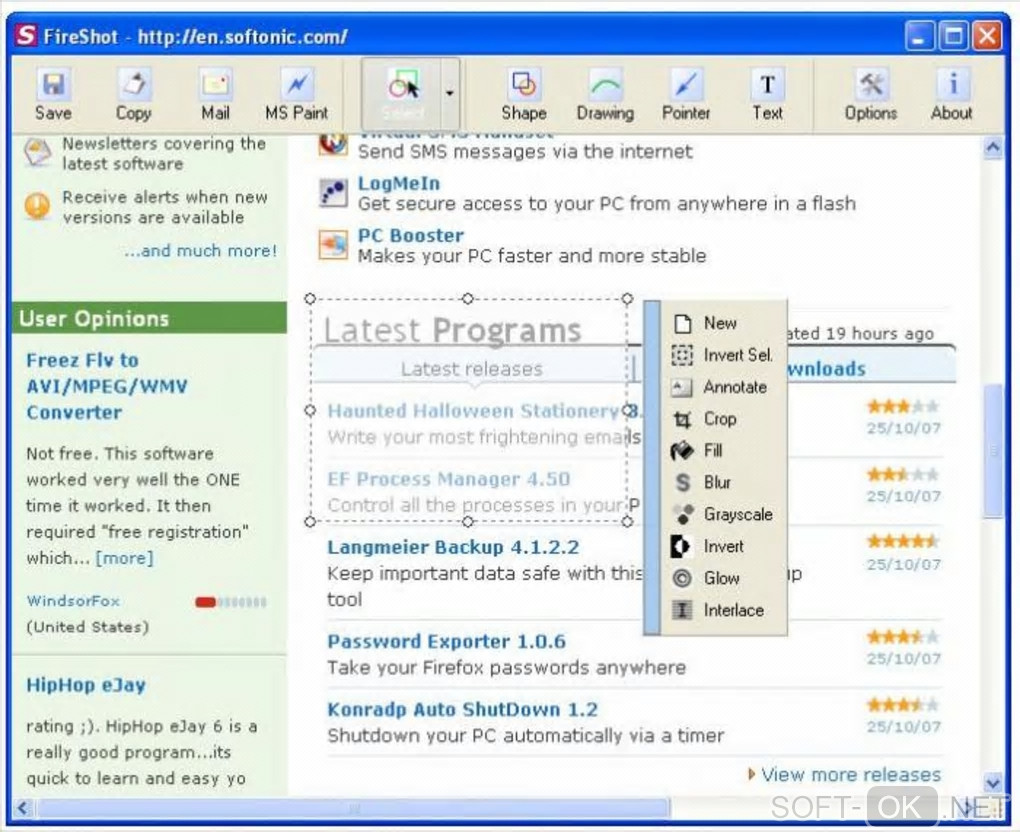This screenshot has height=832, width=1020.
Task: Open WindsorFox user profile link
Action: [73, 601]
